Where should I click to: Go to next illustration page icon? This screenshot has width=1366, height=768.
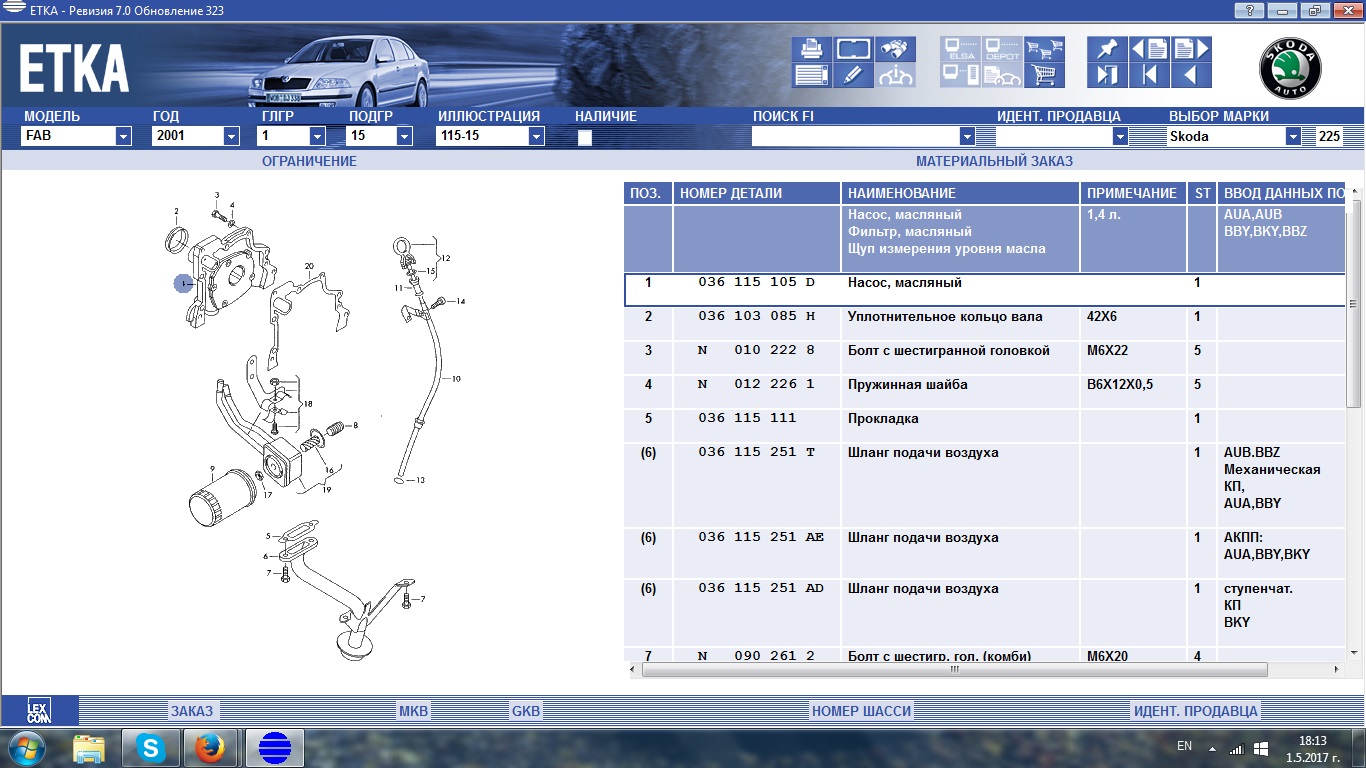click(x=1190, y=49)
